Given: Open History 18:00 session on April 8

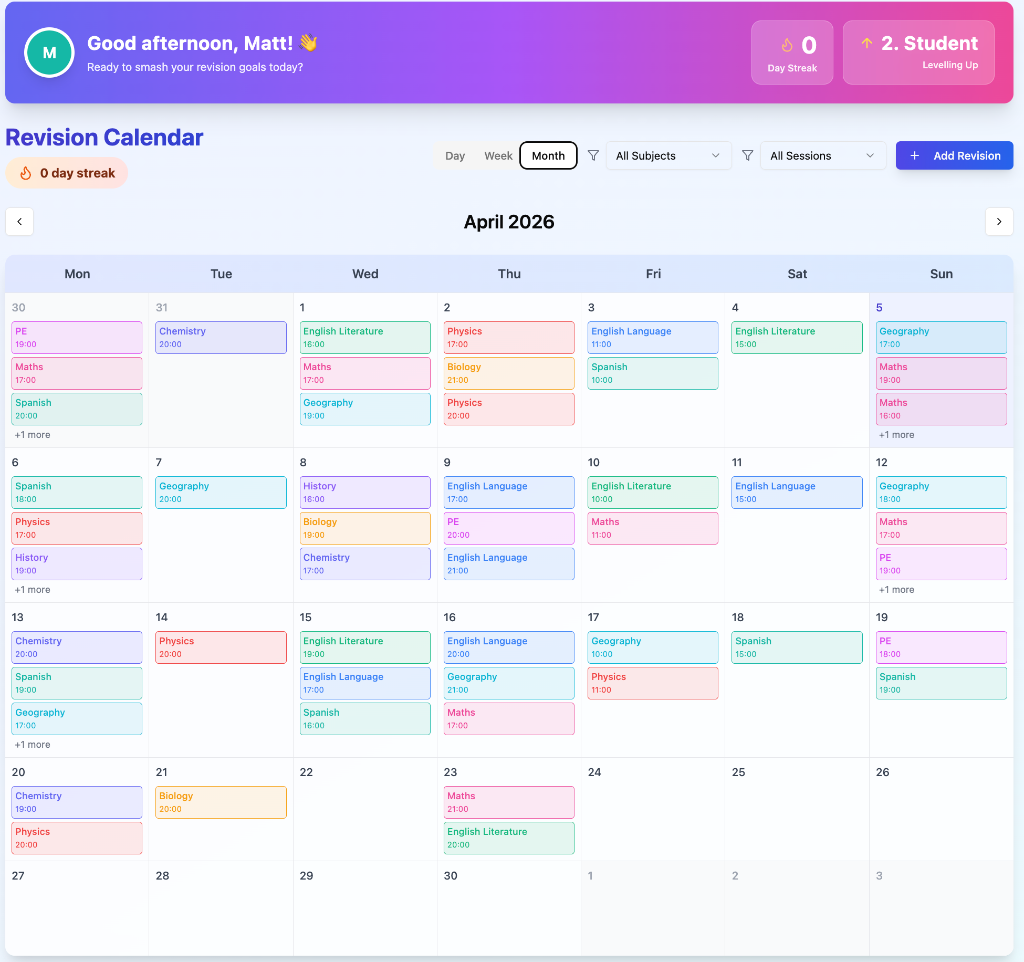Looking at the screenshot, I should [365, 492].
